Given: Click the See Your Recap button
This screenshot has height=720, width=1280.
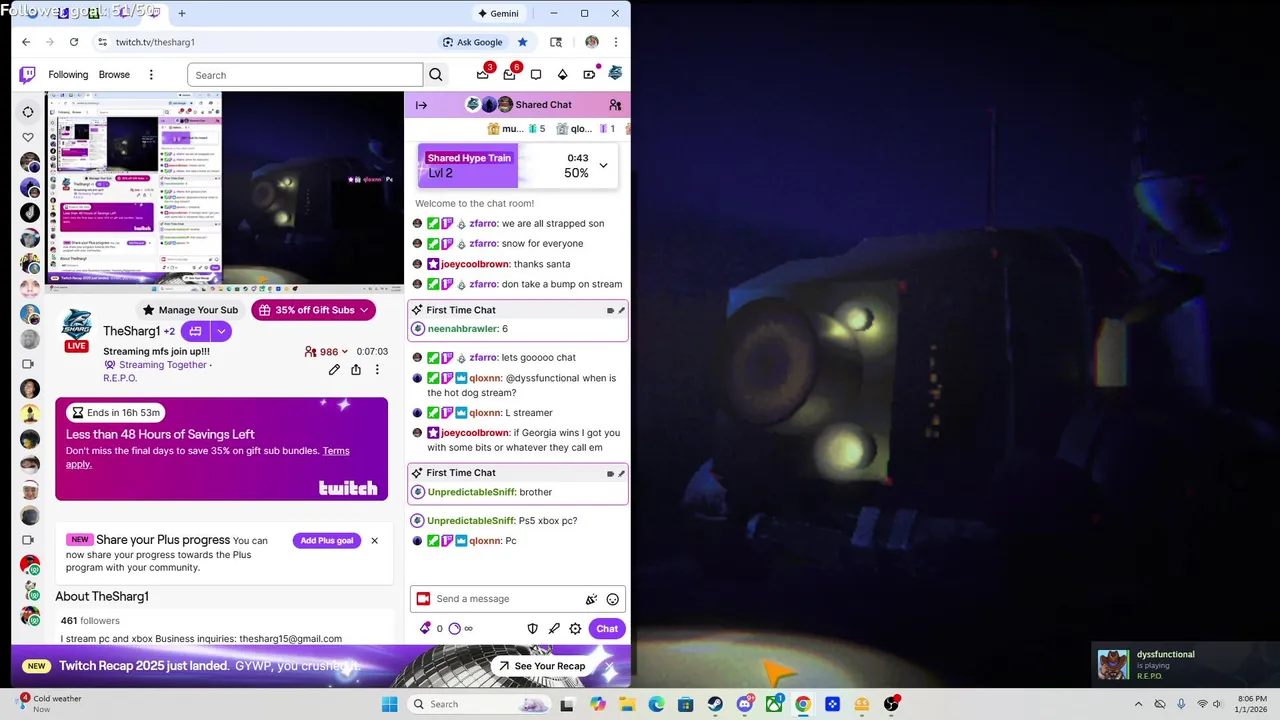Looking at the screenshot, I should click(543, 666).
